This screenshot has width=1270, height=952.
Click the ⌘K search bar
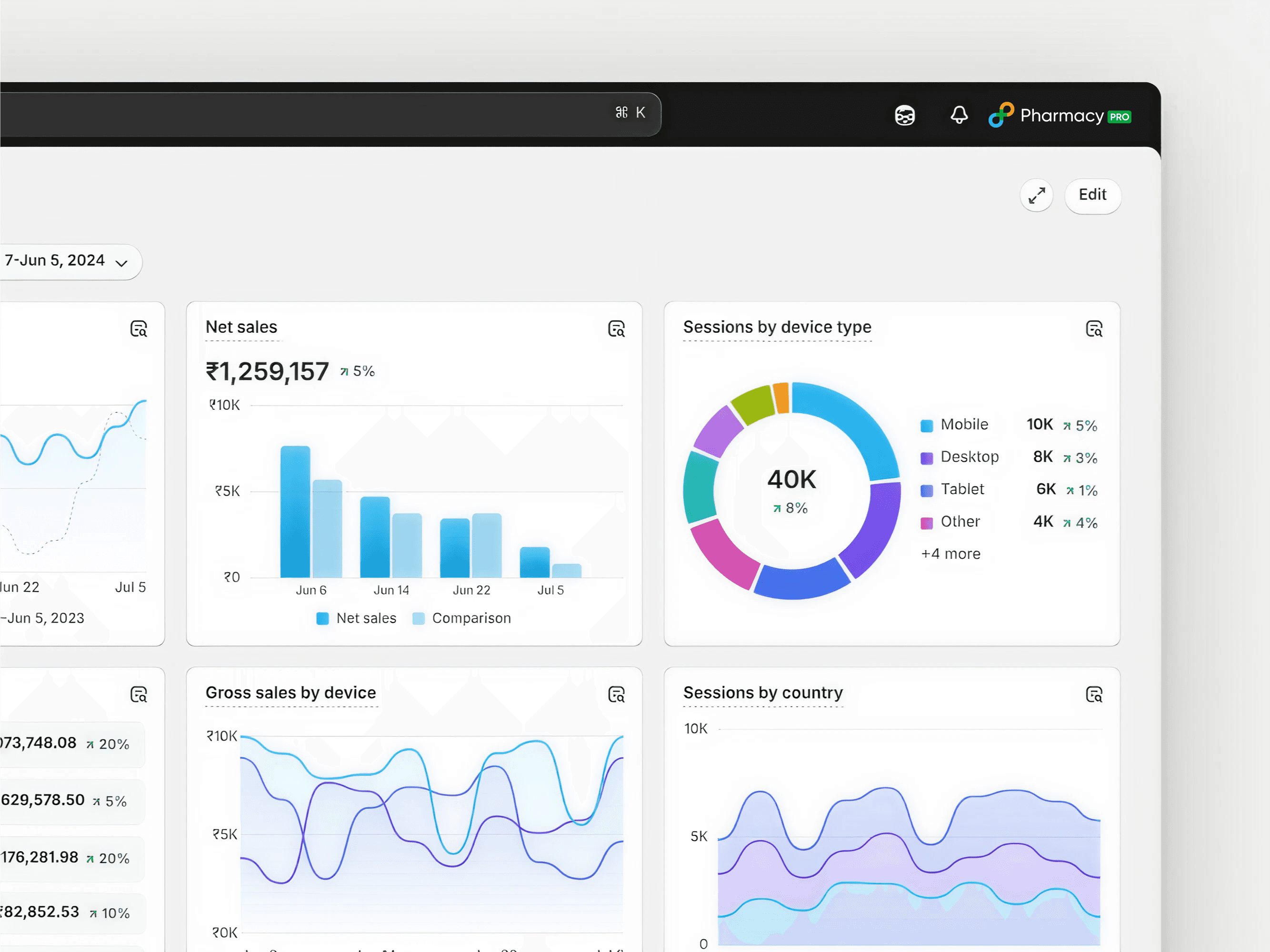[630, 112]
